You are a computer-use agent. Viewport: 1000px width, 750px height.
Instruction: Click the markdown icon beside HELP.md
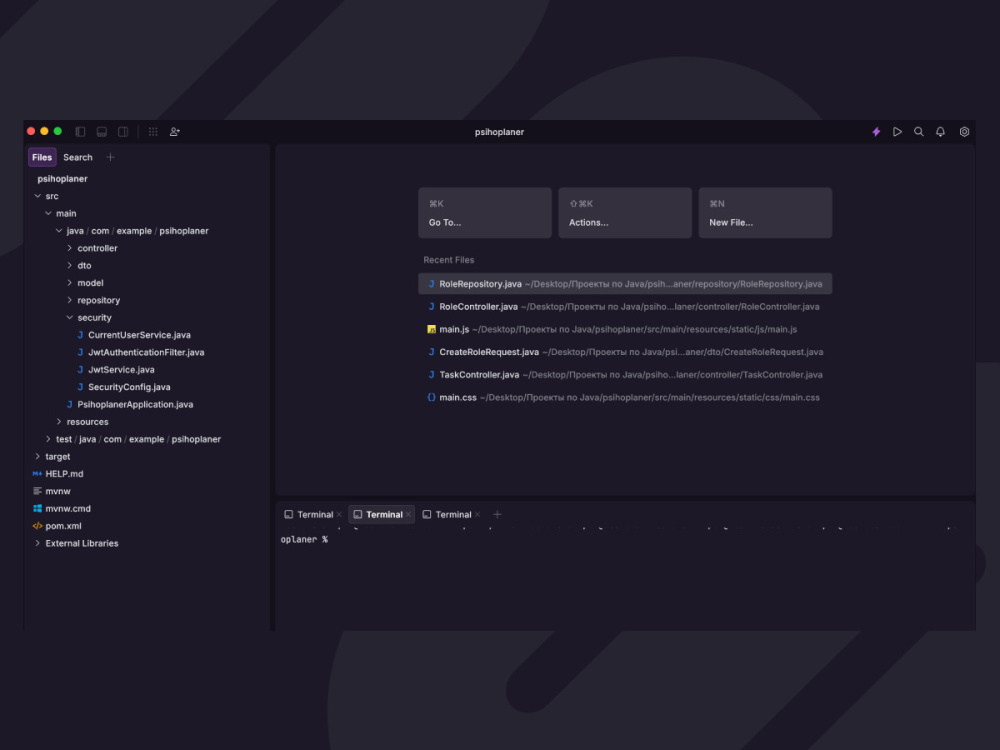click(x=38, y=474)
